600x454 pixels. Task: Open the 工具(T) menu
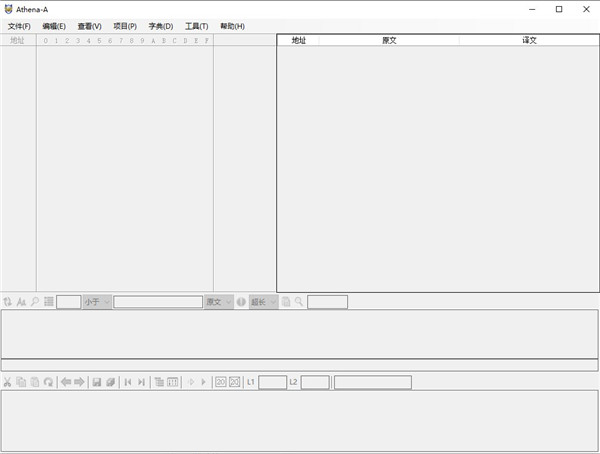[x=197, y=26]
